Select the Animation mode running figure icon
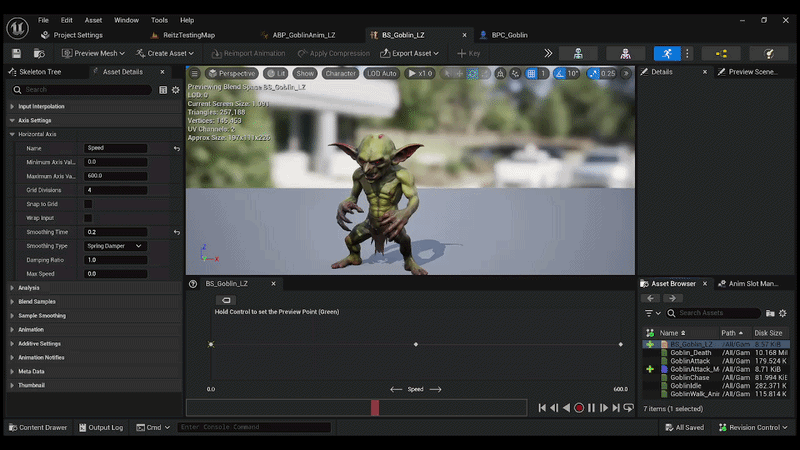Screen dimensions: 800x450 pos(667,53)
